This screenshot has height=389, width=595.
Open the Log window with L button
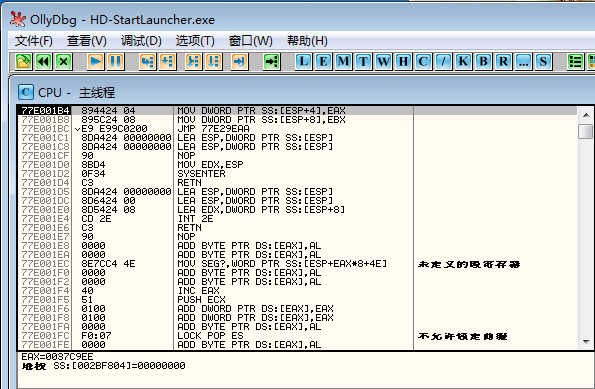point(303,61)
